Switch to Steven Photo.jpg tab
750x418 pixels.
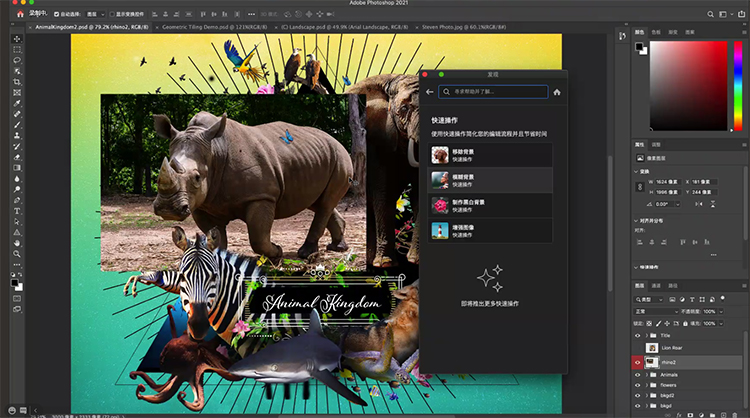pyautogui.click(x=463, y=27)
